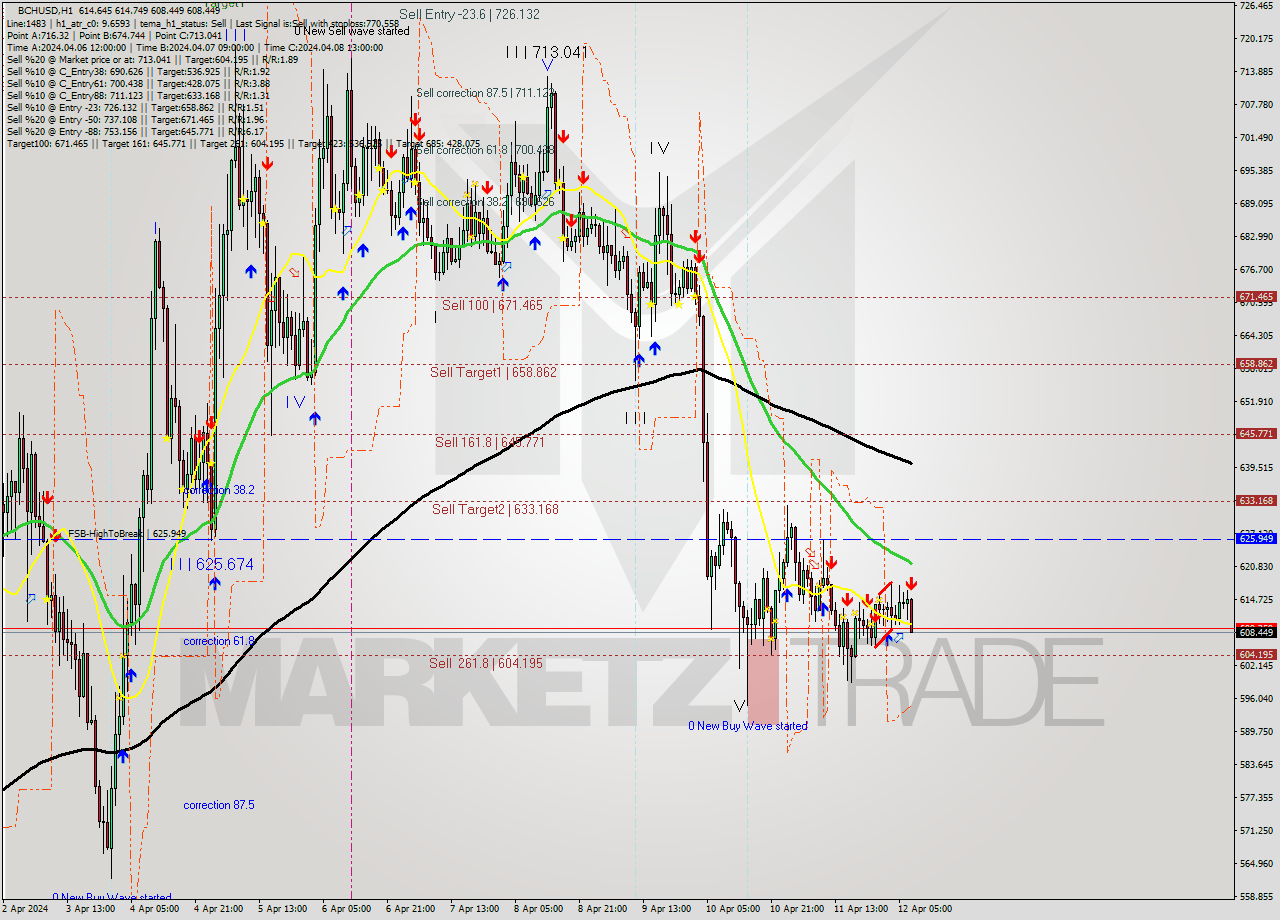Click the 'Sell Entry -23.6 | 726.132' label

pos(469,14)
